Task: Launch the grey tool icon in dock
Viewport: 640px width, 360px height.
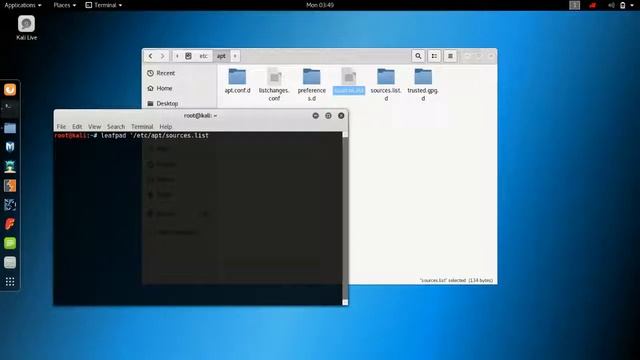Action: (x=10, y=262)
